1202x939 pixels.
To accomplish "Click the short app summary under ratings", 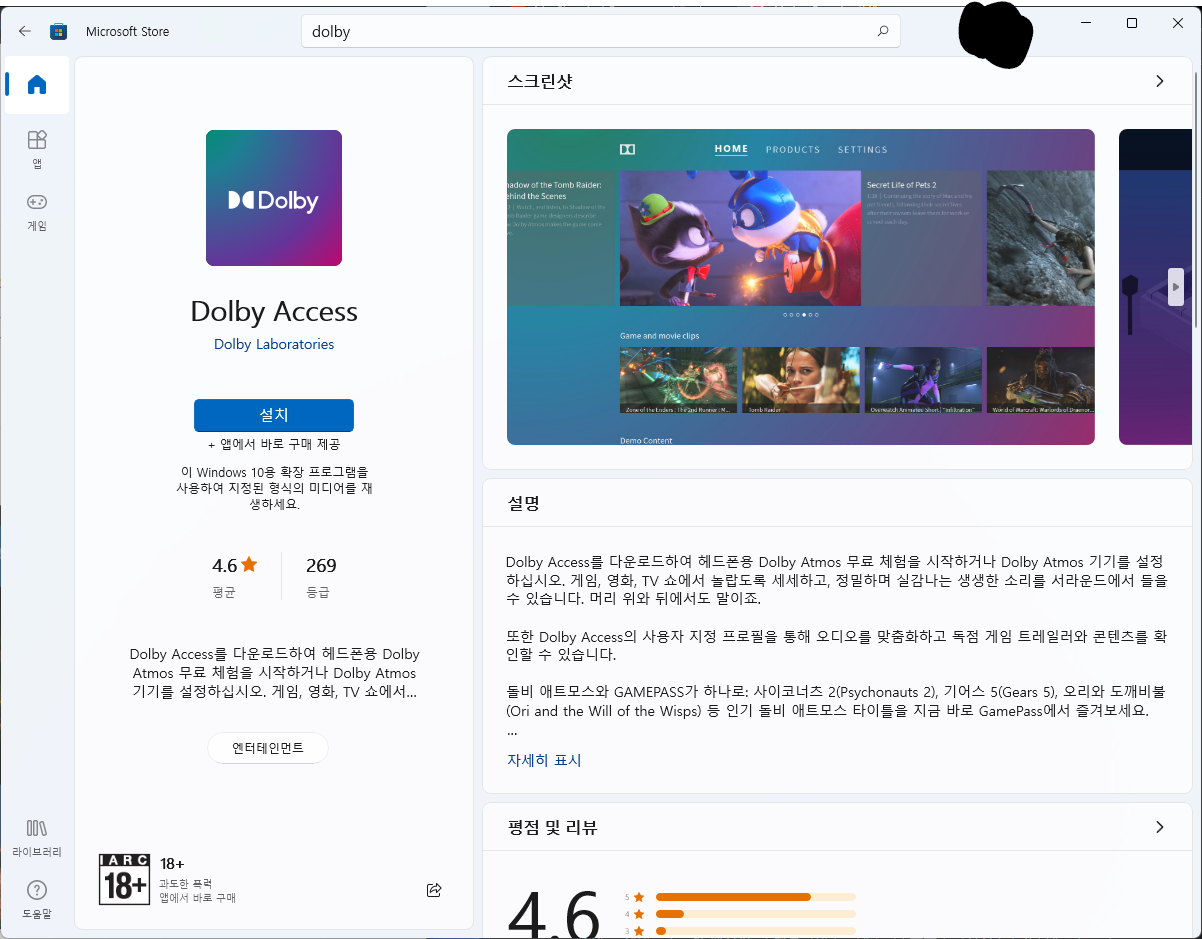I will point(274,672).
